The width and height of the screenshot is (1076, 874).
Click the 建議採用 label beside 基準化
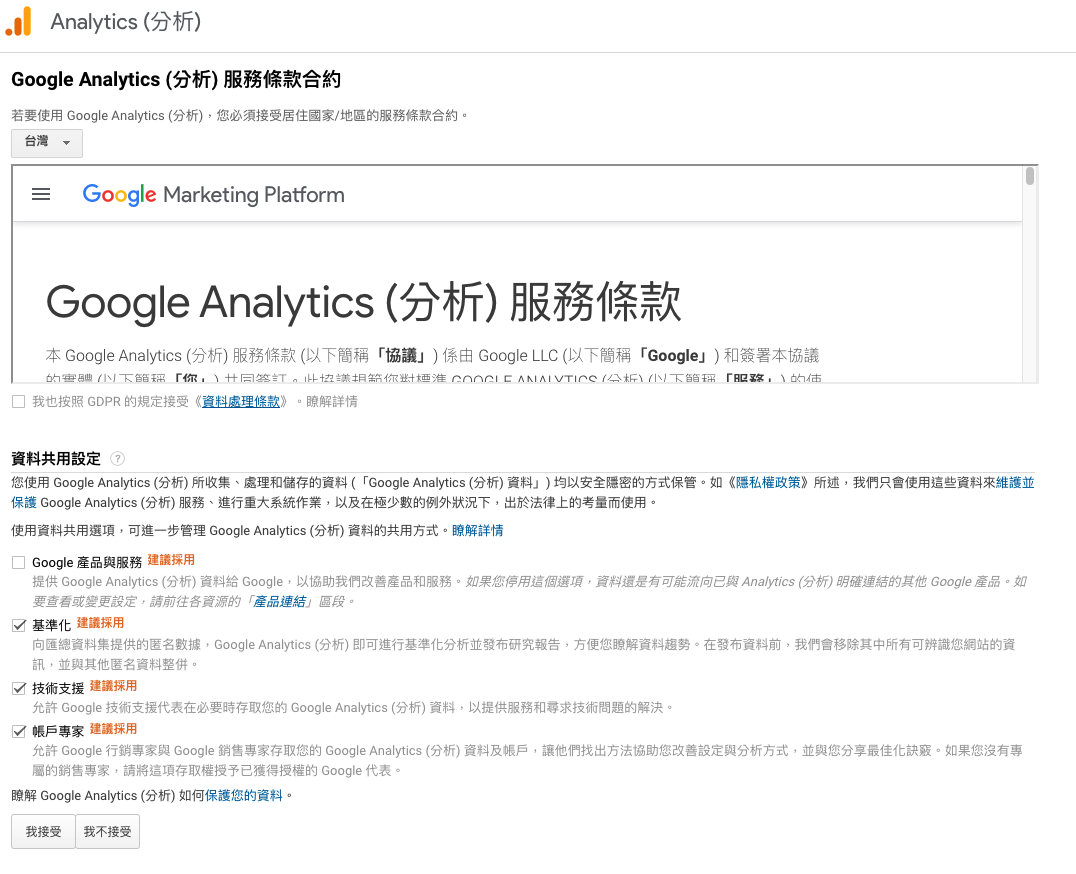(x=100, y=623)
